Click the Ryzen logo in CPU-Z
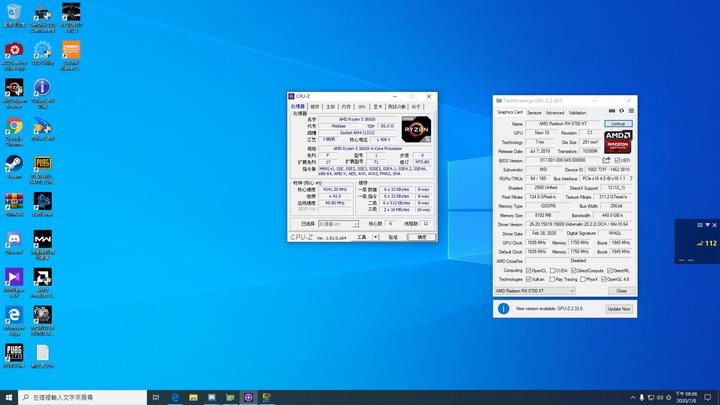 [416, 129]
